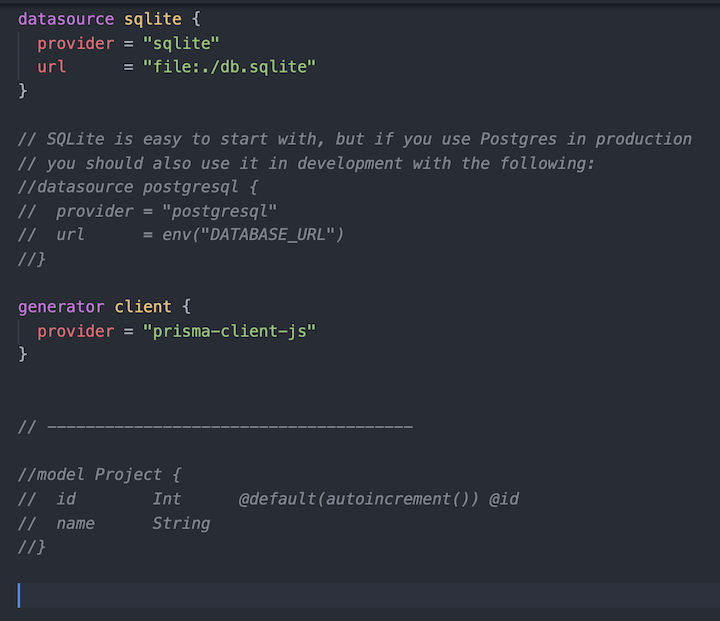This screenshot has height=621, width=720.
Task: Click the "sqlite" provider string value
Action: [x=181, y=43]
